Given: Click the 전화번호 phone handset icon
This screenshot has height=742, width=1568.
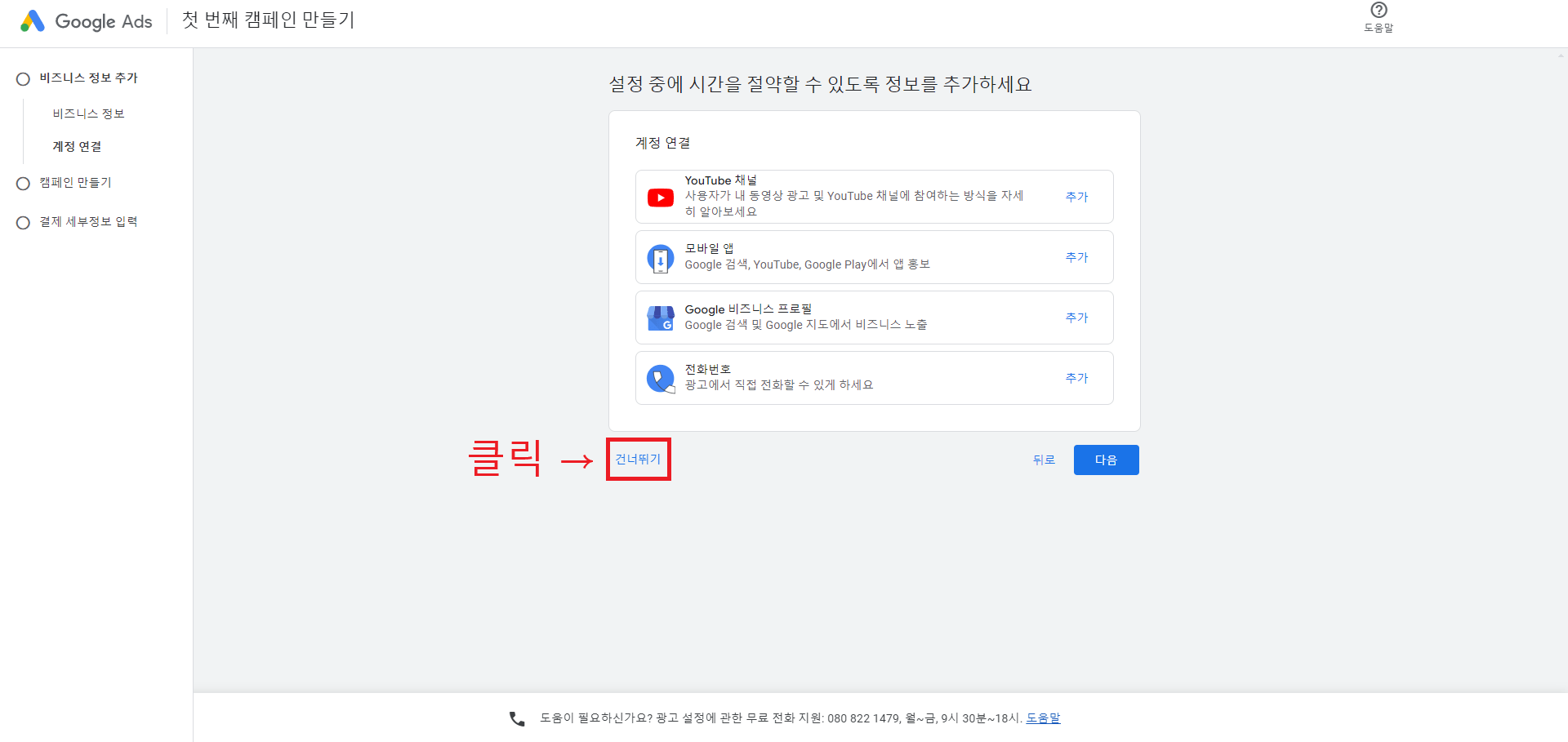Looking at the screenshot, I should [660, 378].
